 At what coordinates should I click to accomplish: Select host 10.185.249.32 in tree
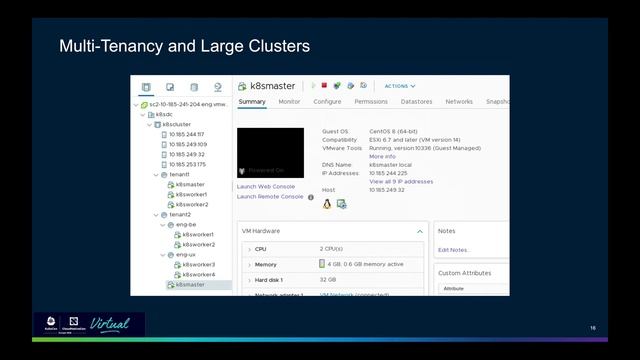[x=187, y=155]
